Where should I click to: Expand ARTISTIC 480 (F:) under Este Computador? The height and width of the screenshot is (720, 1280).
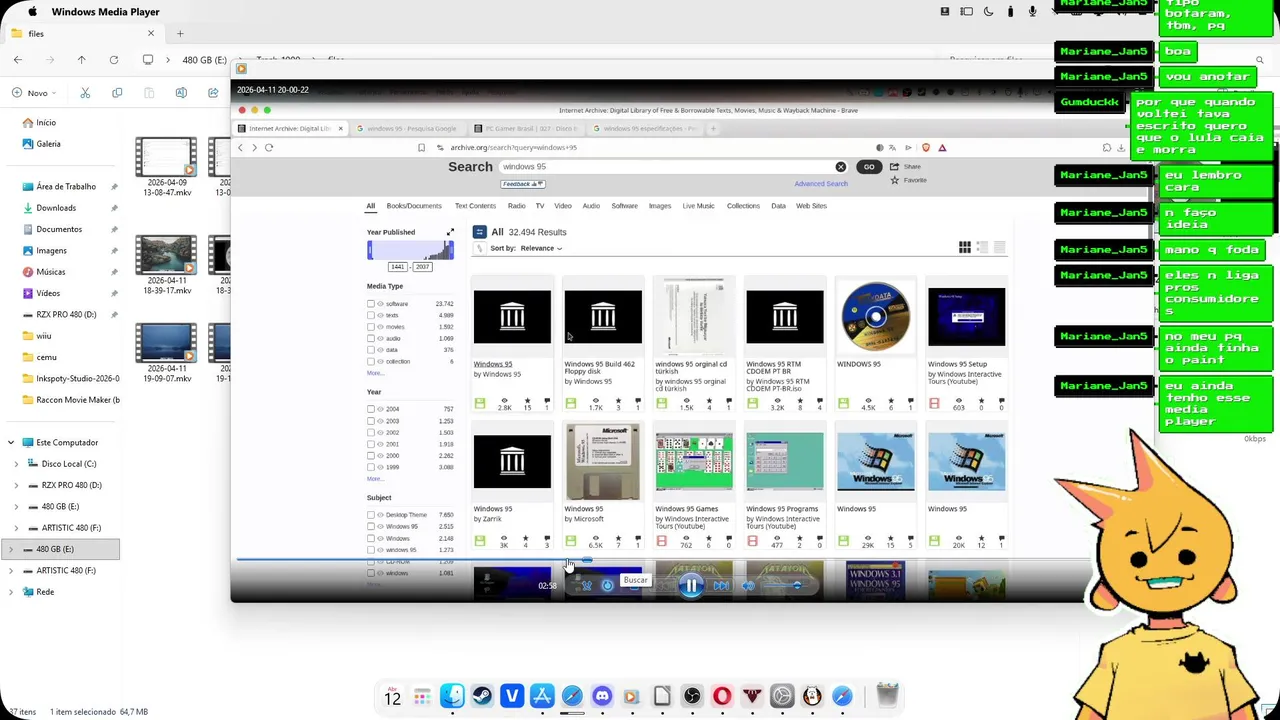point(16,528)
